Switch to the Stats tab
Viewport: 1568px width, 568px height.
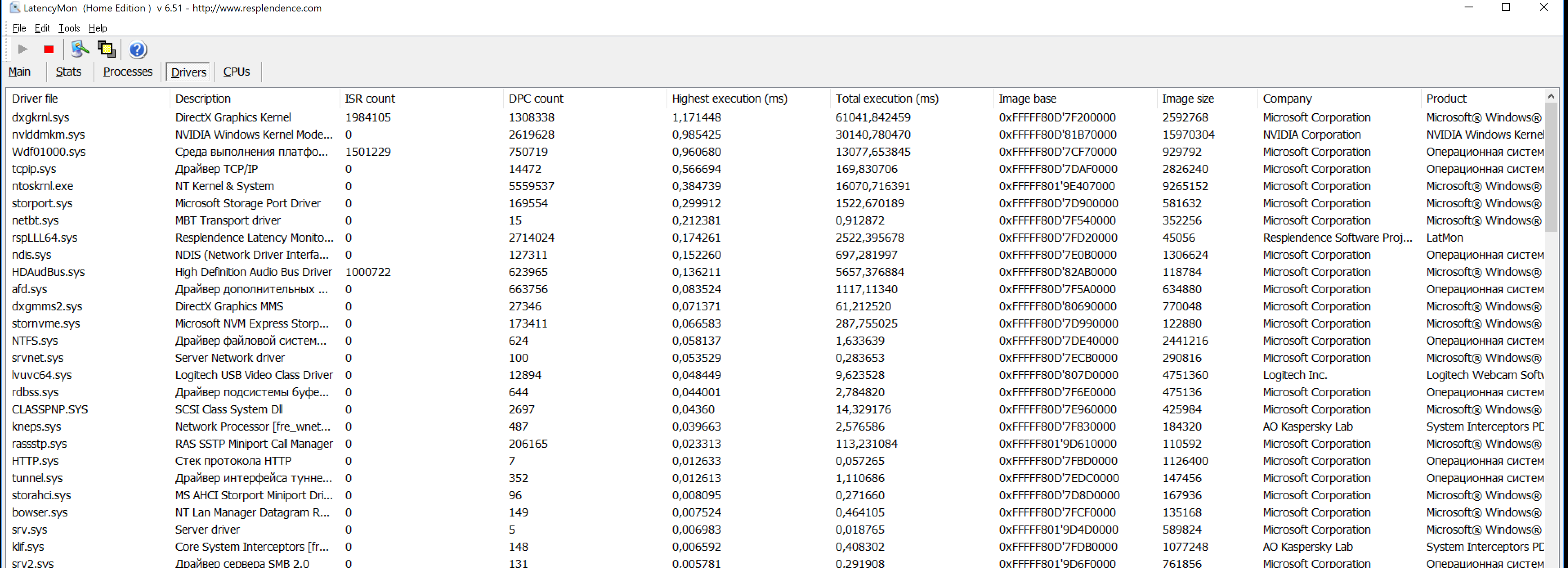click(x=68, y=72)
